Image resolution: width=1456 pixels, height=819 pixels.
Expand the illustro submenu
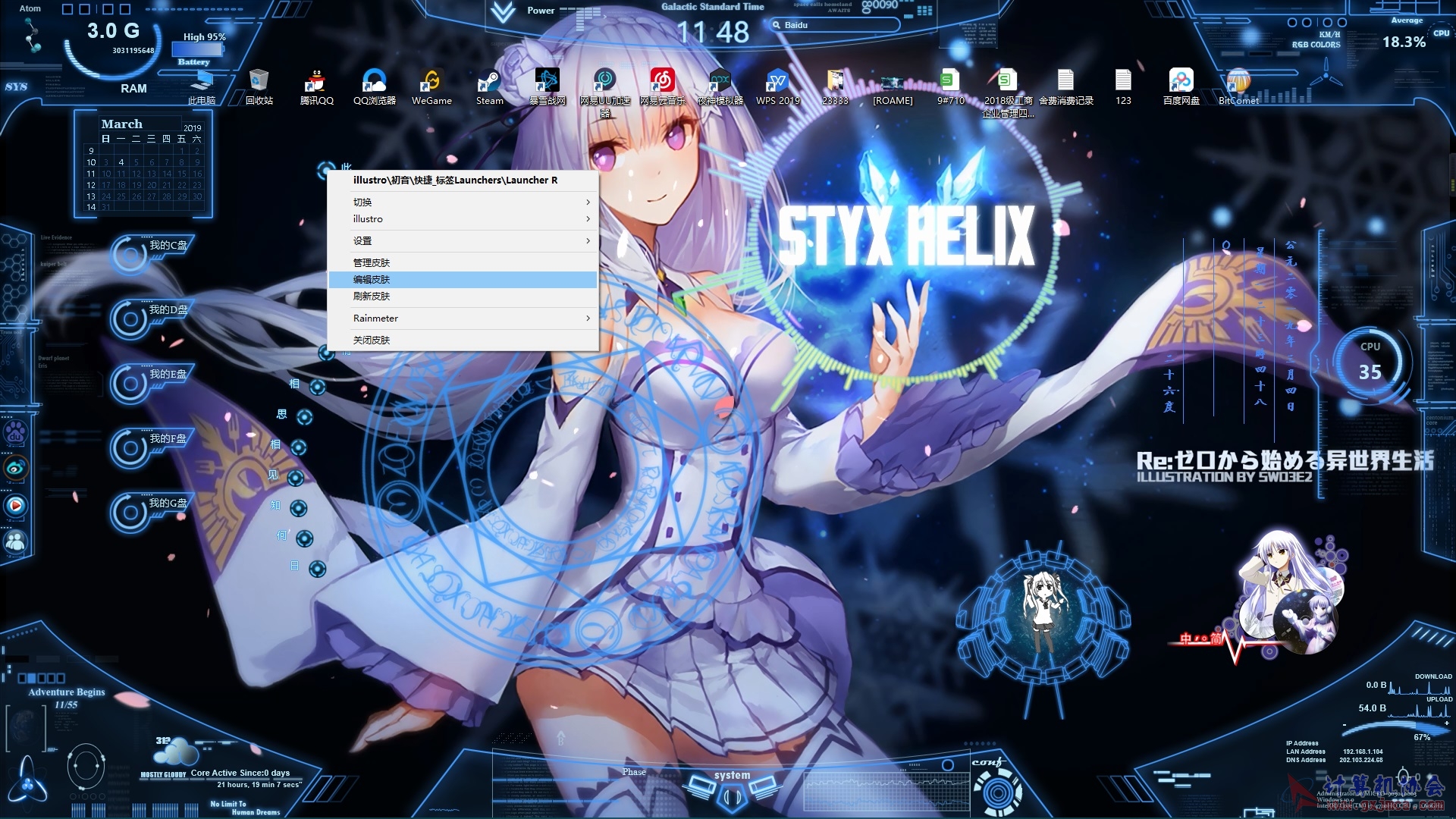click(463, 218)
